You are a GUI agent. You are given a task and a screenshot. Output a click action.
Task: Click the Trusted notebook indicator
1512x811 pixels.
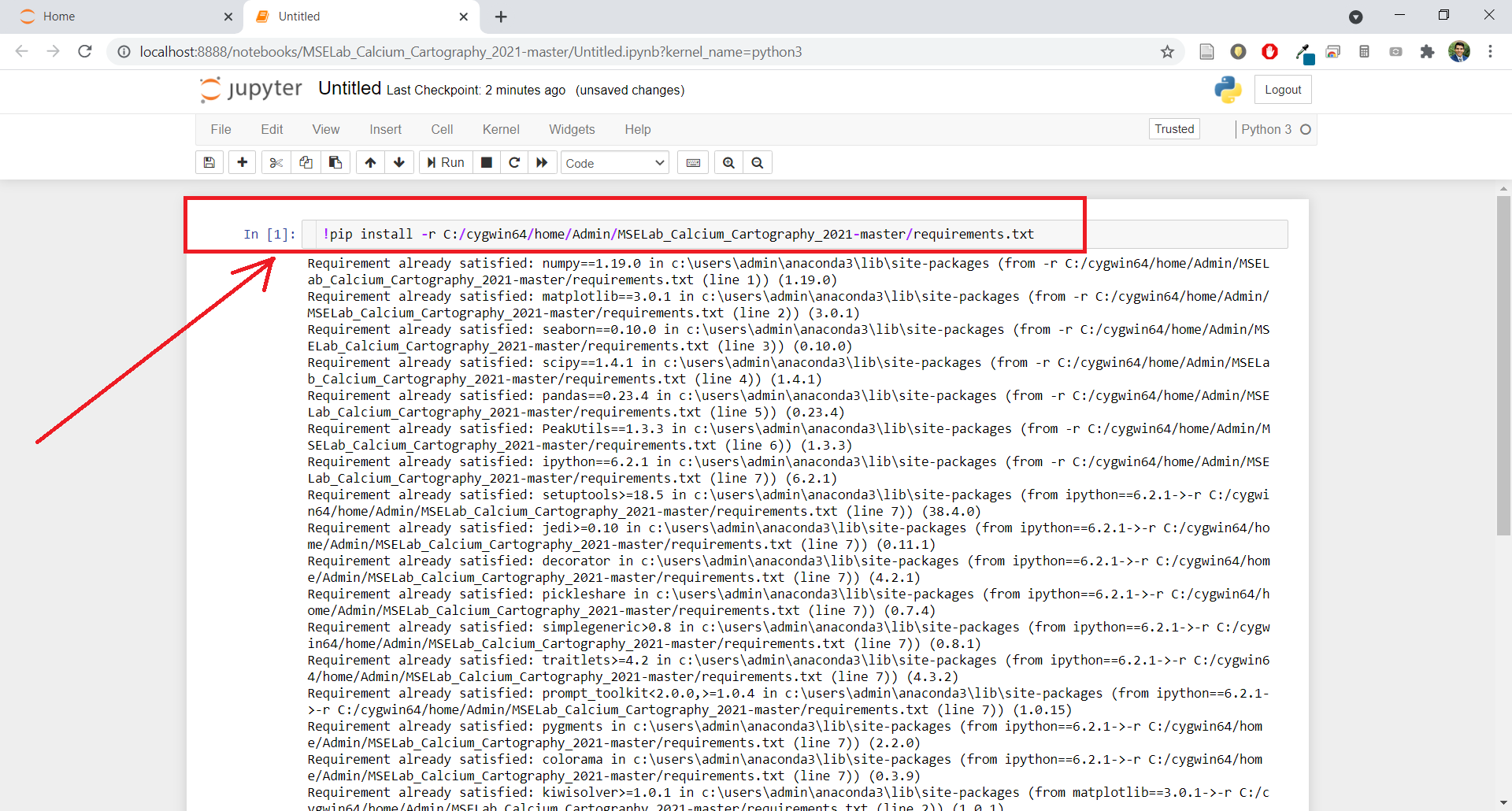(x=1174, y=129)
